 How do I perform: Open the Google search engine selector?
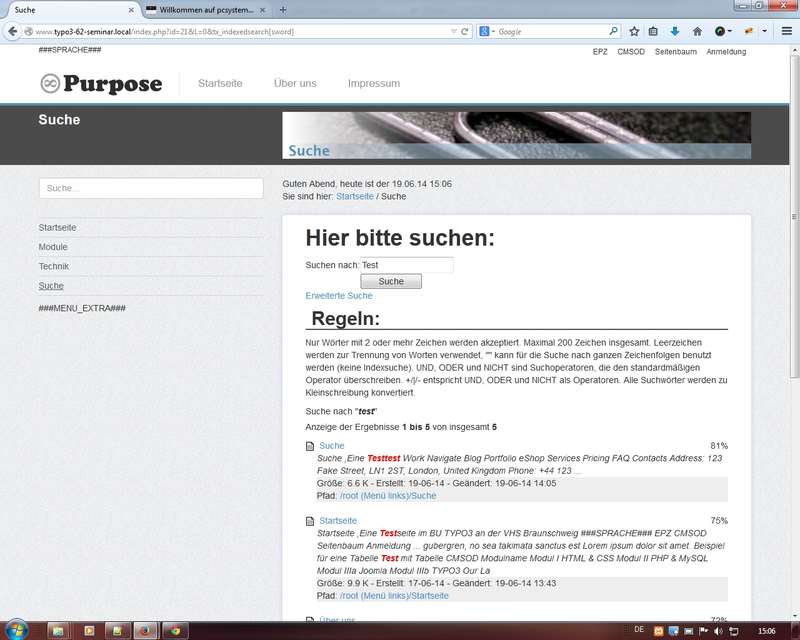487,32
